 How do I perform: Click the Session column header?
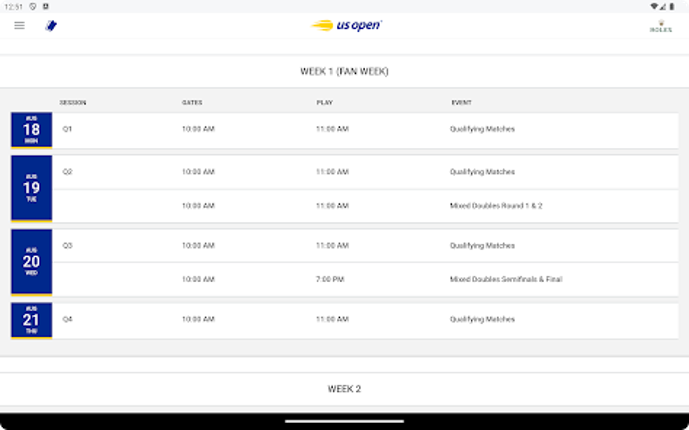(73, 103)
